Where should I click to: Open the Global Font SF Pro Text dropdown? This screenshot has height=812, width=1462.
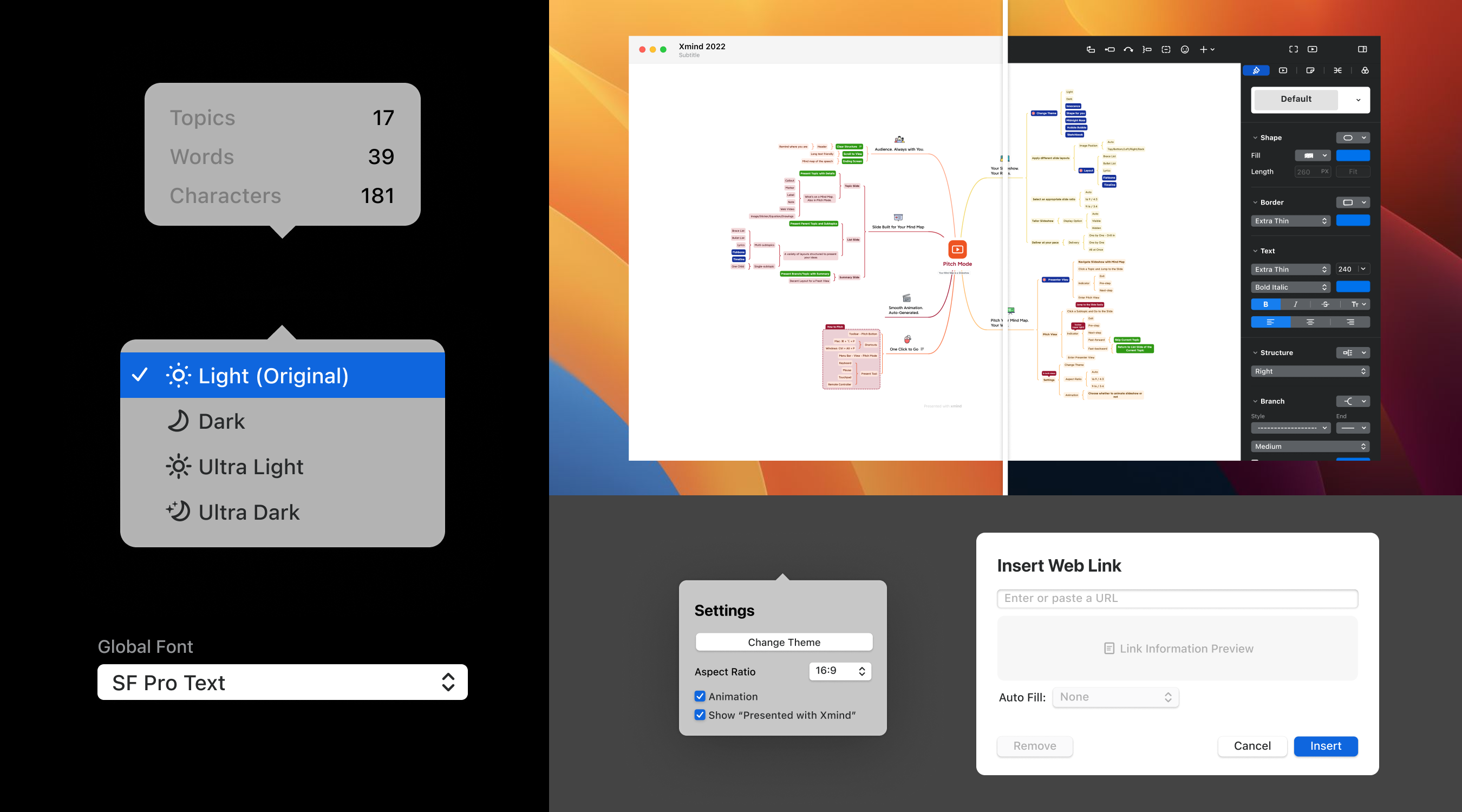[x=282, y=682]
